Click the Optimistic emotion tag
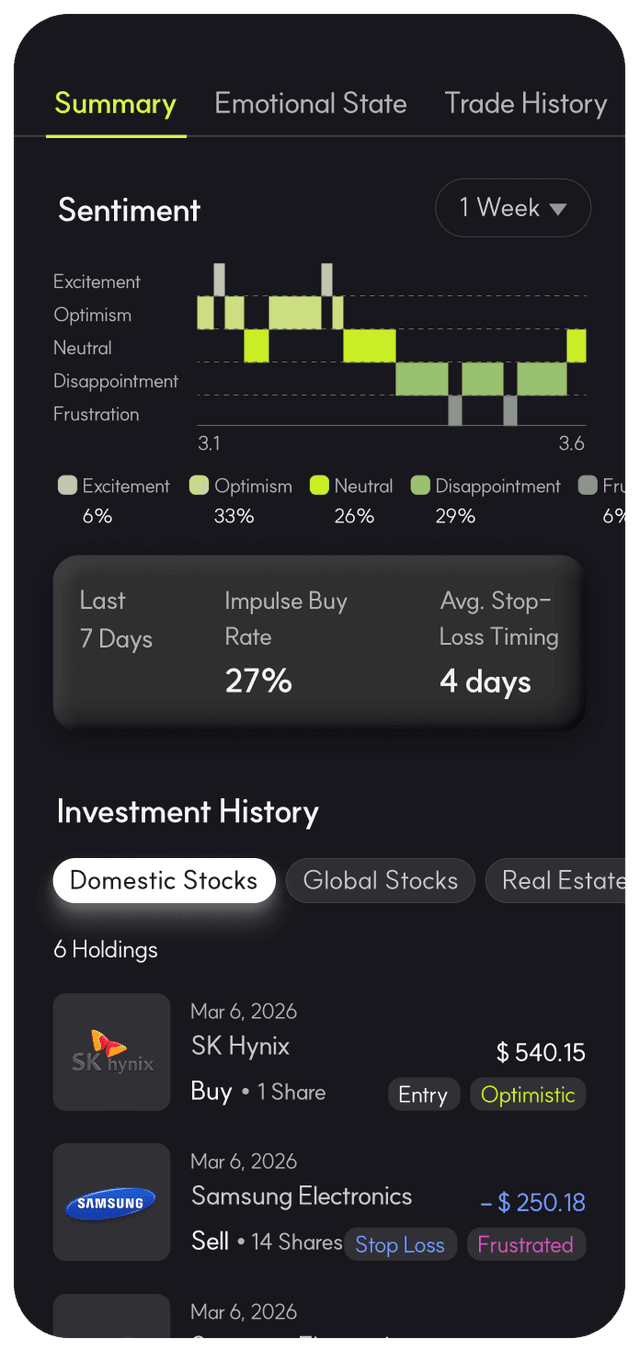The width and height of the screenshot is (640, 1352). [x=528, y=1095]
